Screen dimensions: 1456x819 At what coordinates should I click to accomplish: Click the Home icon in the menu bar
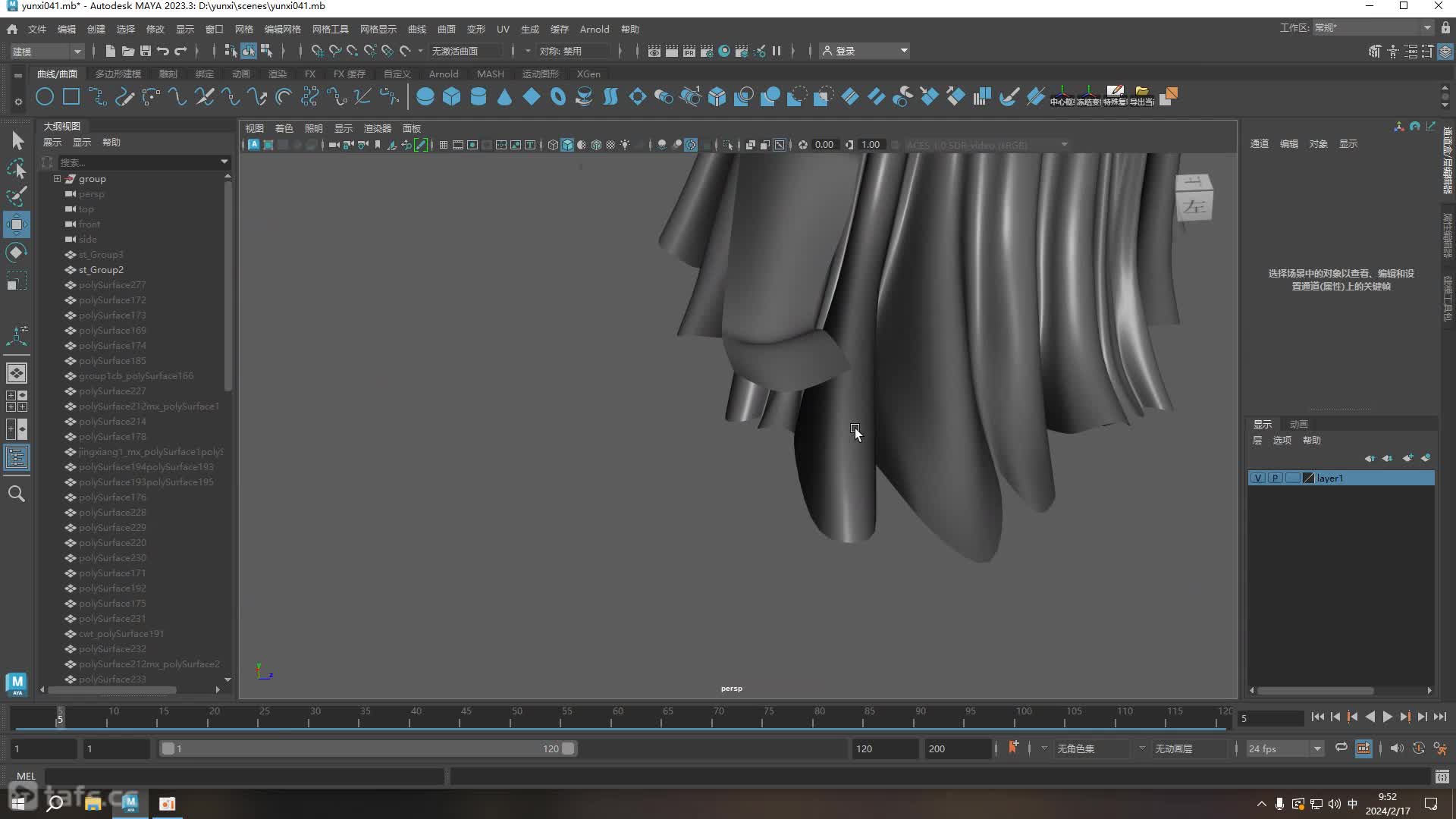12,29
